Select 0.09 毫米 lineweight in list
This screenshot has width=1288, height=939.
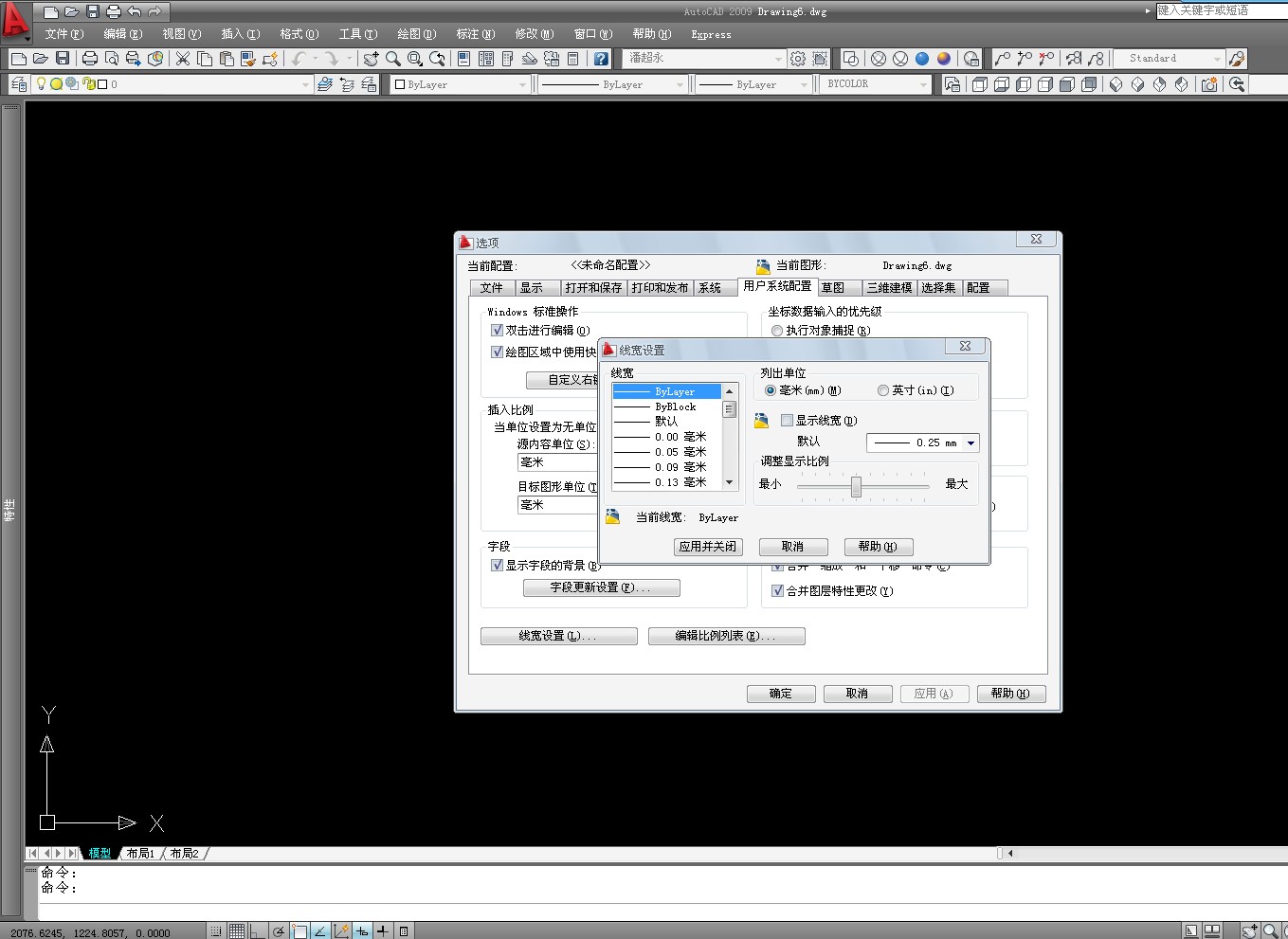click(x=667, y=467)
